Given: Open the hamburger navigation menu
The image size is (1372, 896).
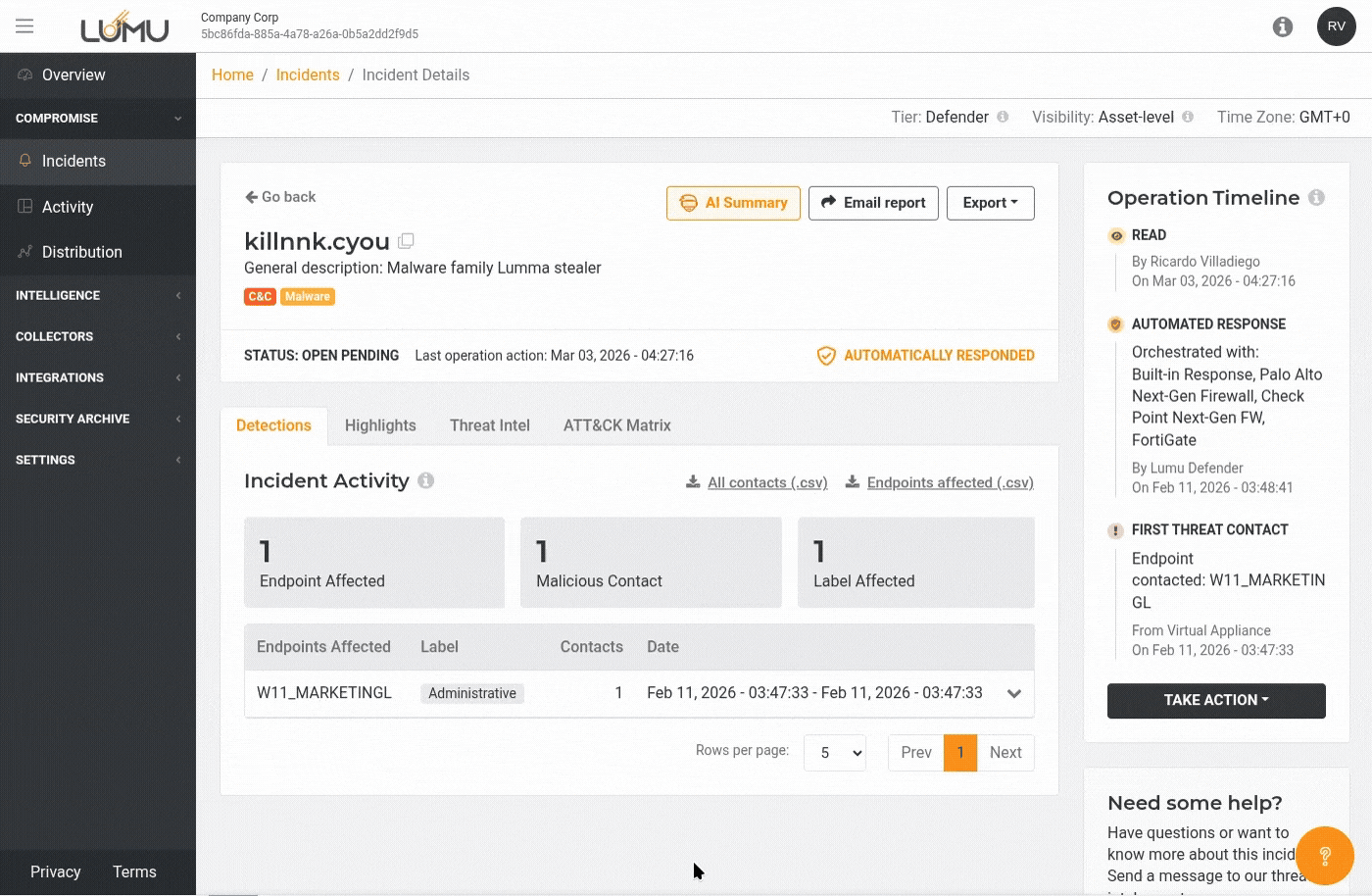Looking at the screenshot, I should point(24,26).
